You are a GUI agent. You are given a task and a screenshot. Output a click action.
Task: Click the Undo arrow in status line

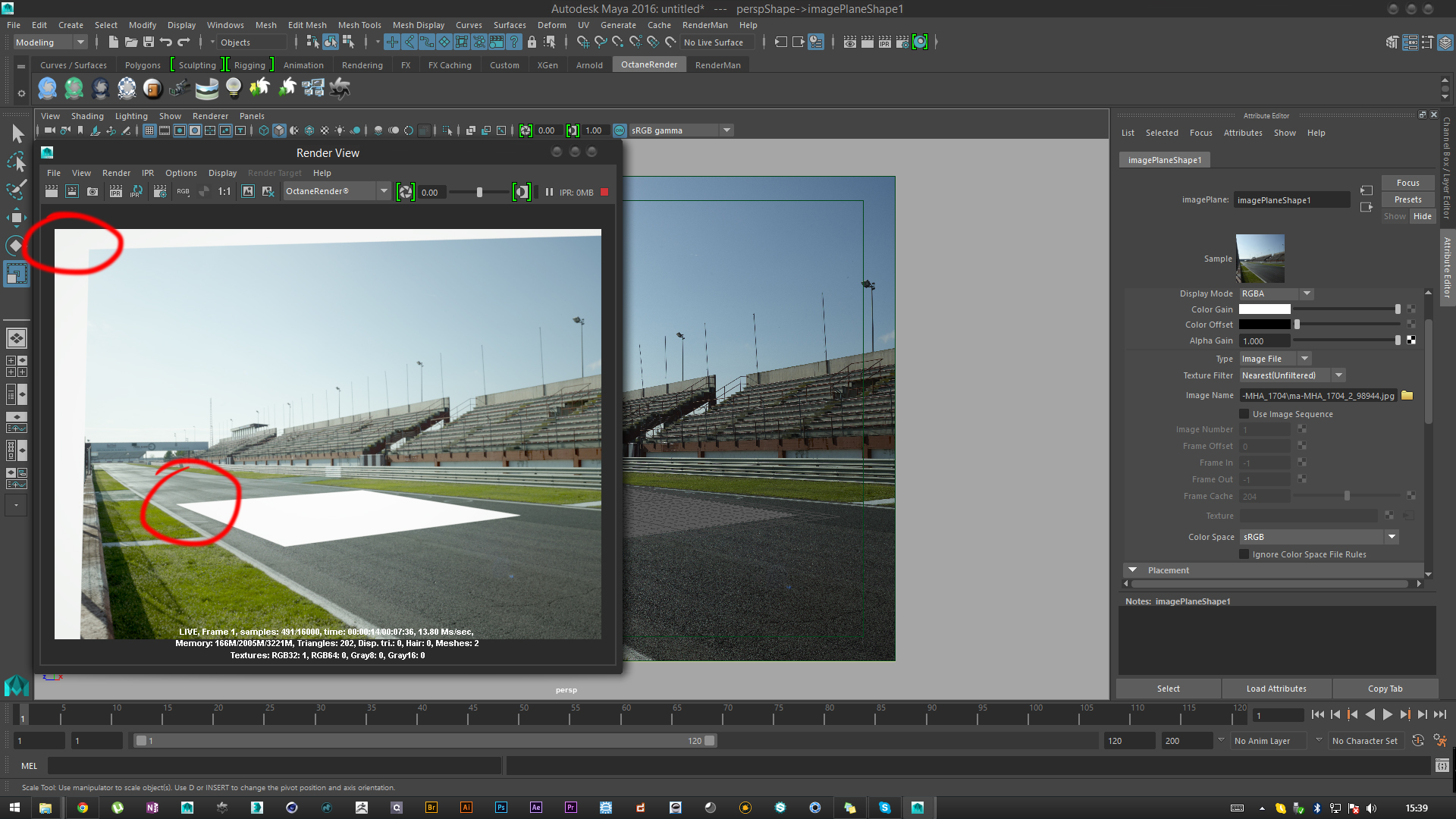point(166,42)
